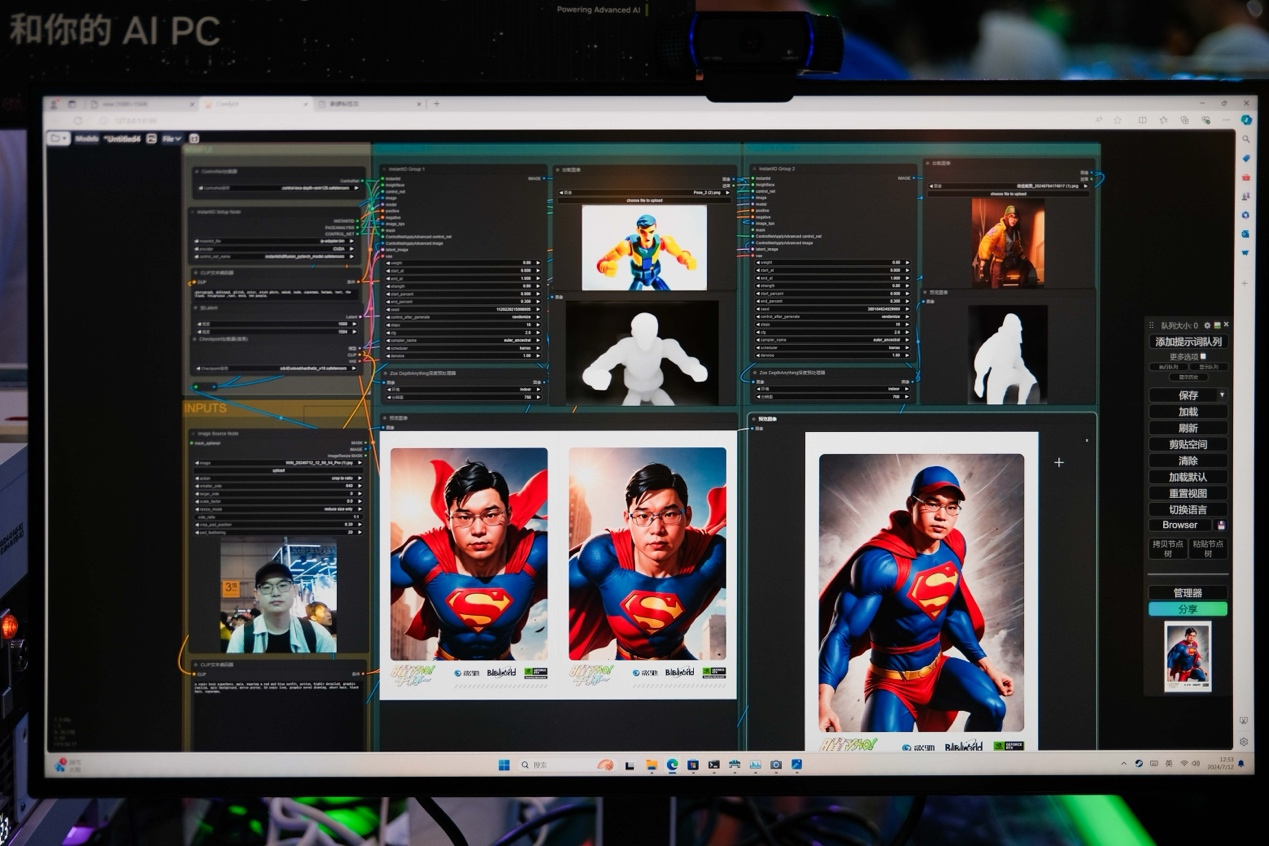Click the Superman thumbnail in side panel
1269x846 pixels.
coord(1187,656)
